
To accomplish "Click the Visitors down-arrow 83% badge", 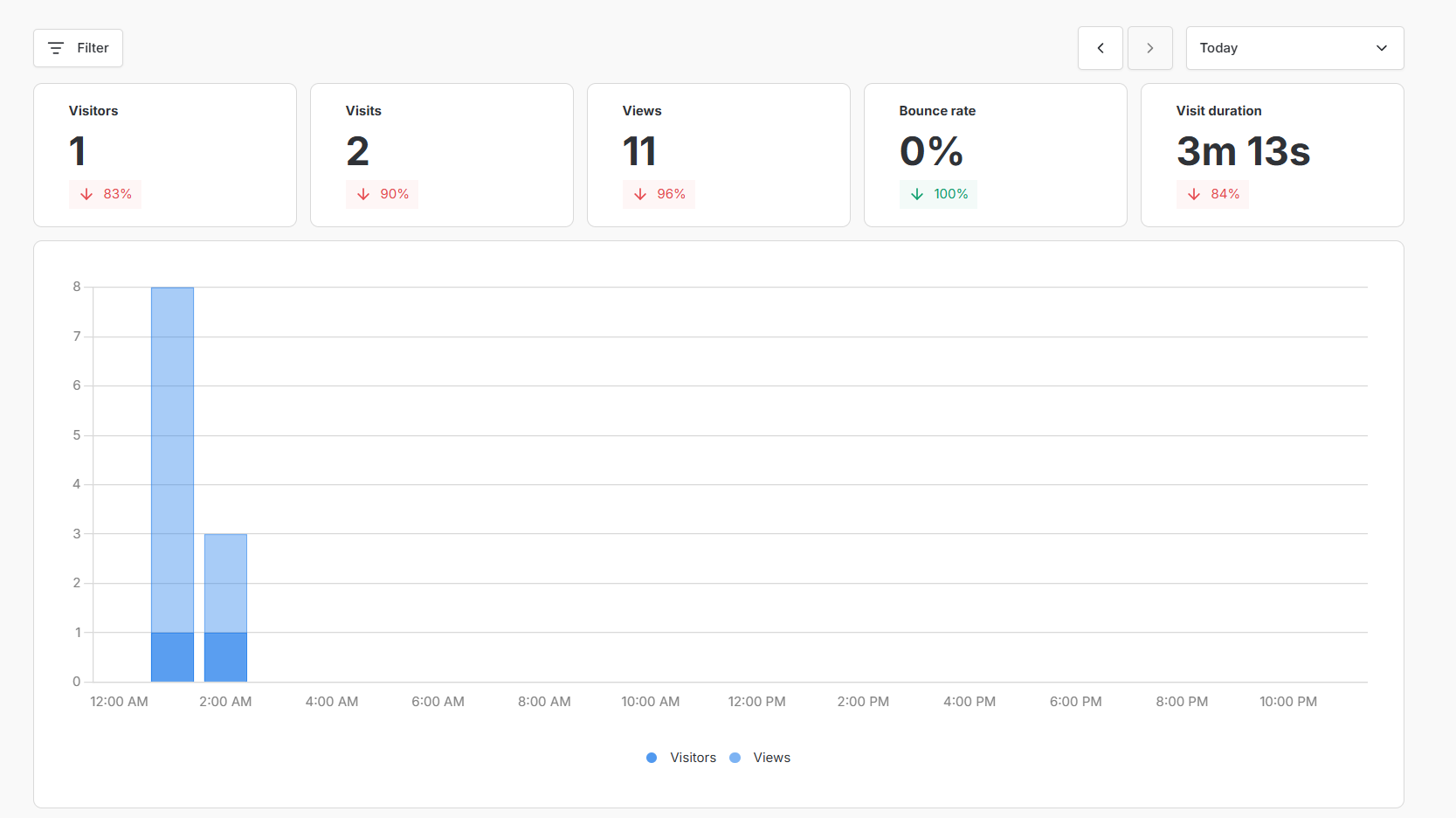I will pyautogui.click(x=105, y=194).
